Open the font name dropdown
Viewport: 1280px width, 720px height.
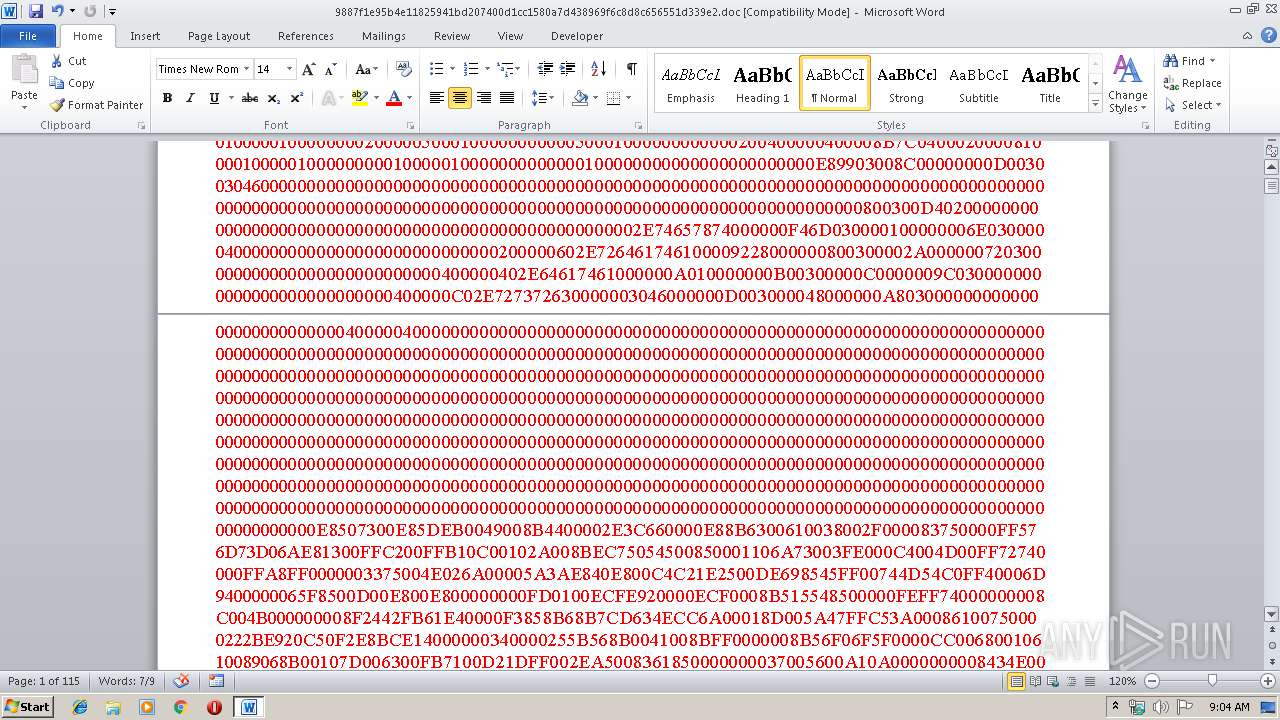(246, 69)
